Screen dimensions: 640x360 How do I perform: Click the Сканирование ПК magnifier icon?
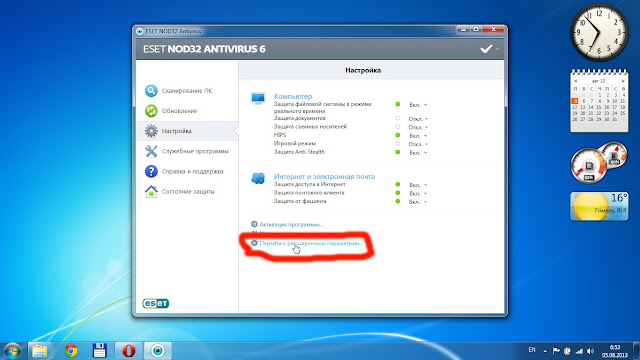pyautogui.click(x=151, y=91)
